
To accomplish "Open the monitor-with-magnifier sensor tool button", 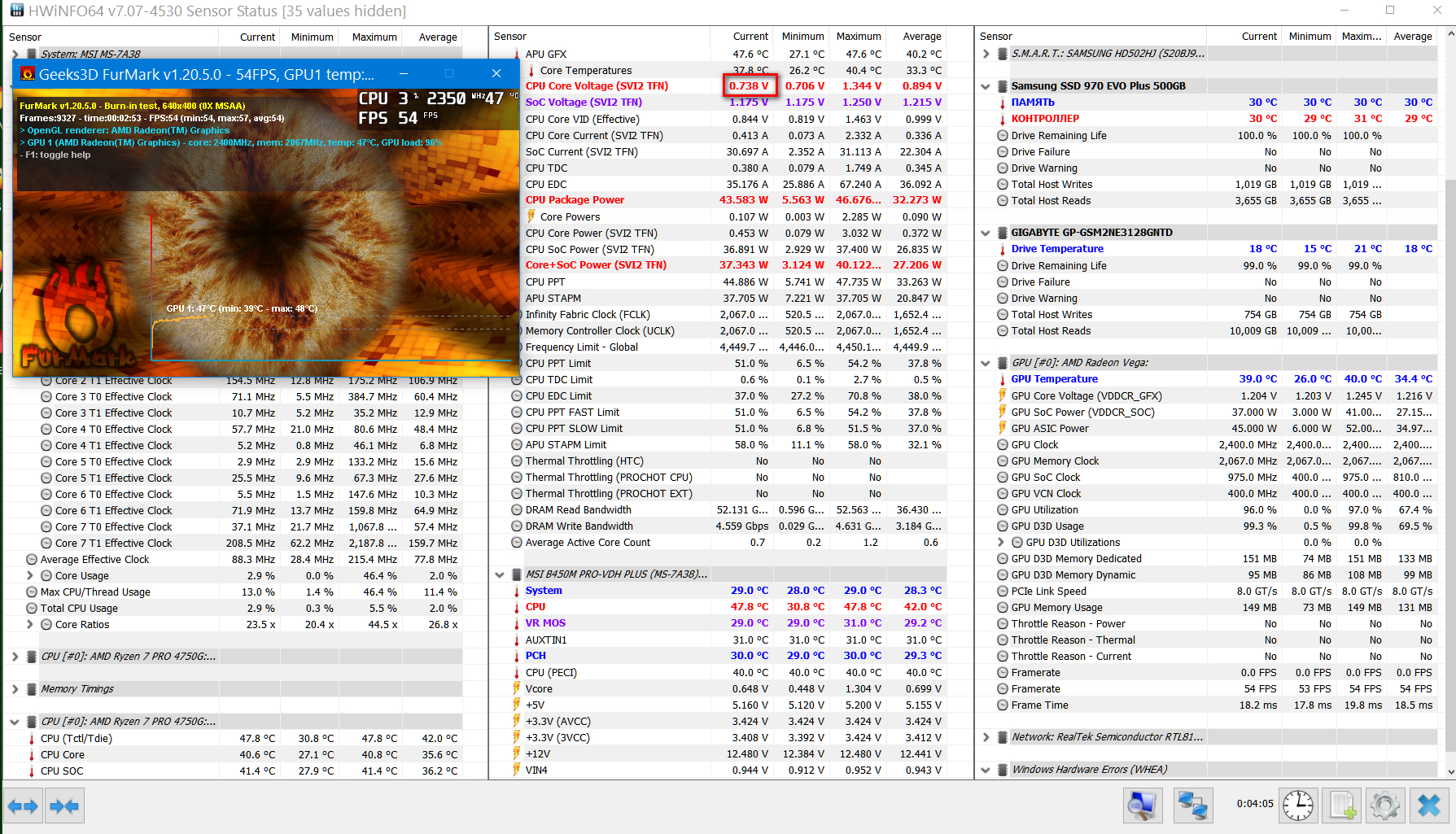I will click(x=1143, y=806).
